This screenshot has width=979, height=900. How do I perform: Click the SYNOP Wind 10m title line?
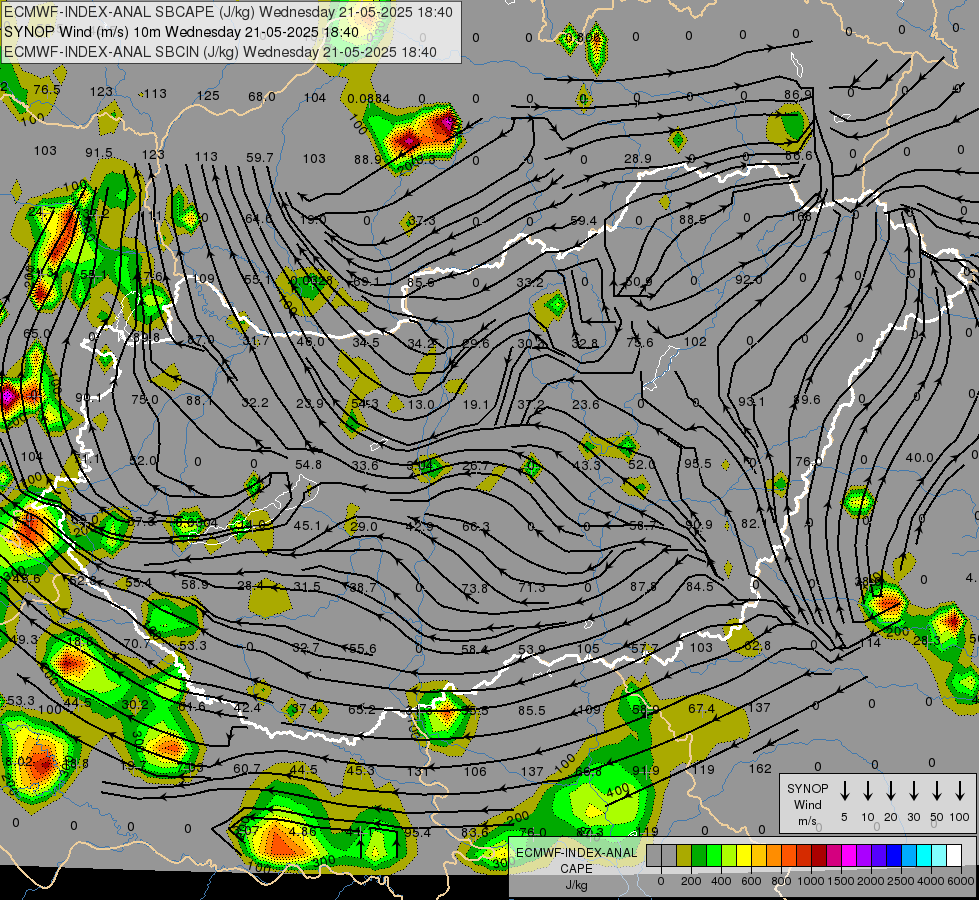(x=181, y=32)
